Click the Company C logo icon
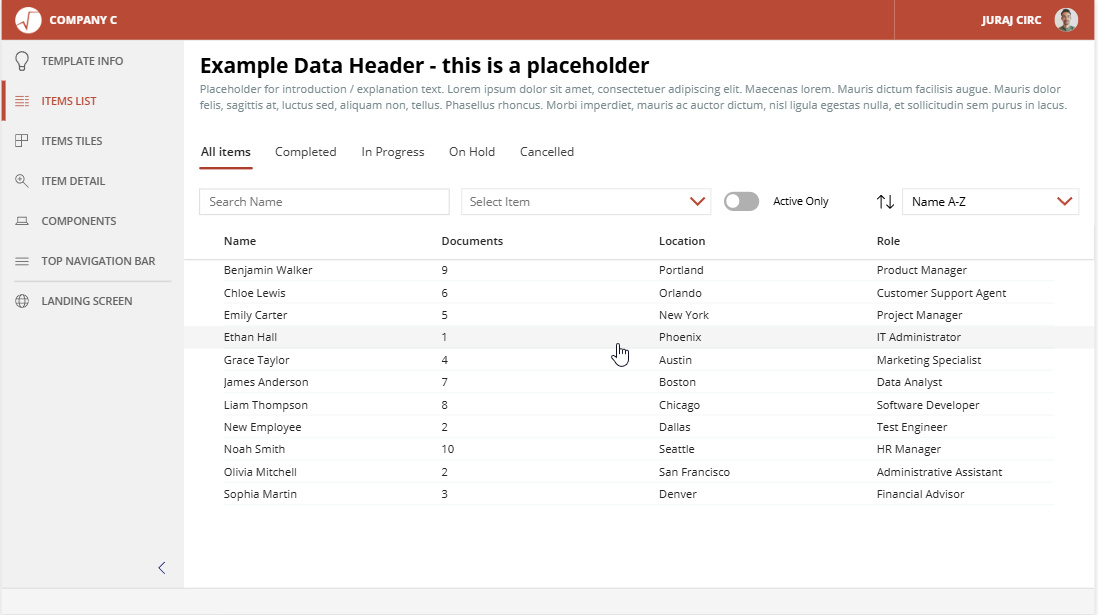This screenshot has height=615, width=1098. coord(28,20)
